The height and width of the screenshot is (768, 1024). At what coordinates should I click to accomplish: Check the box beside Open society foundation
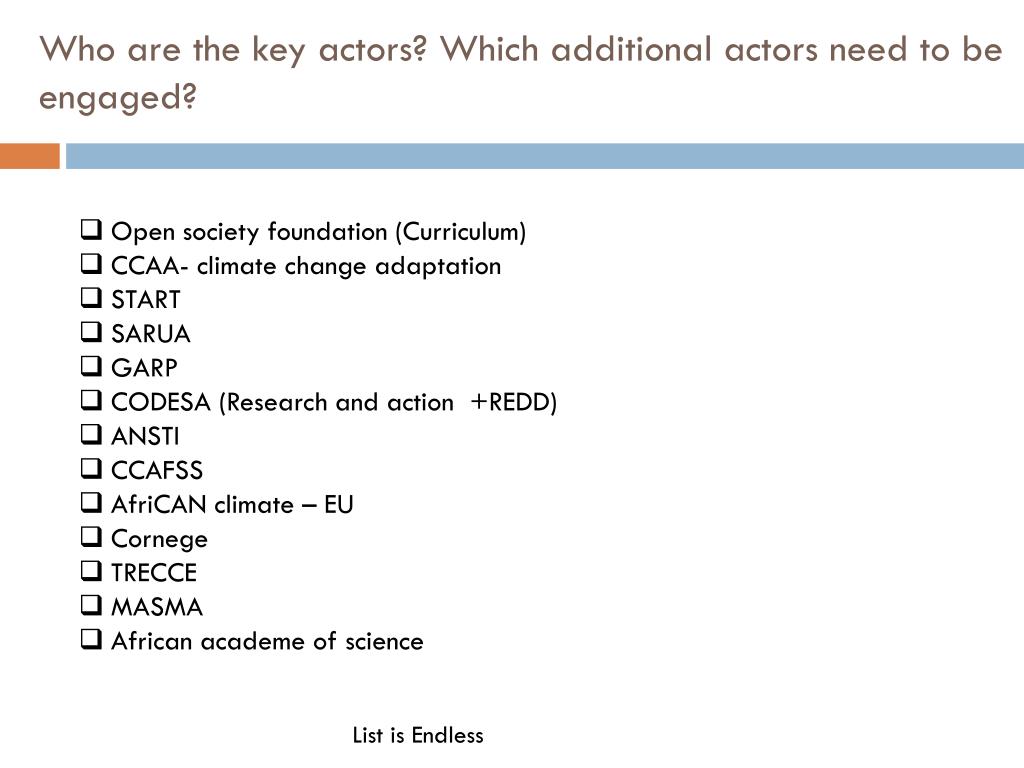(91, 229)
